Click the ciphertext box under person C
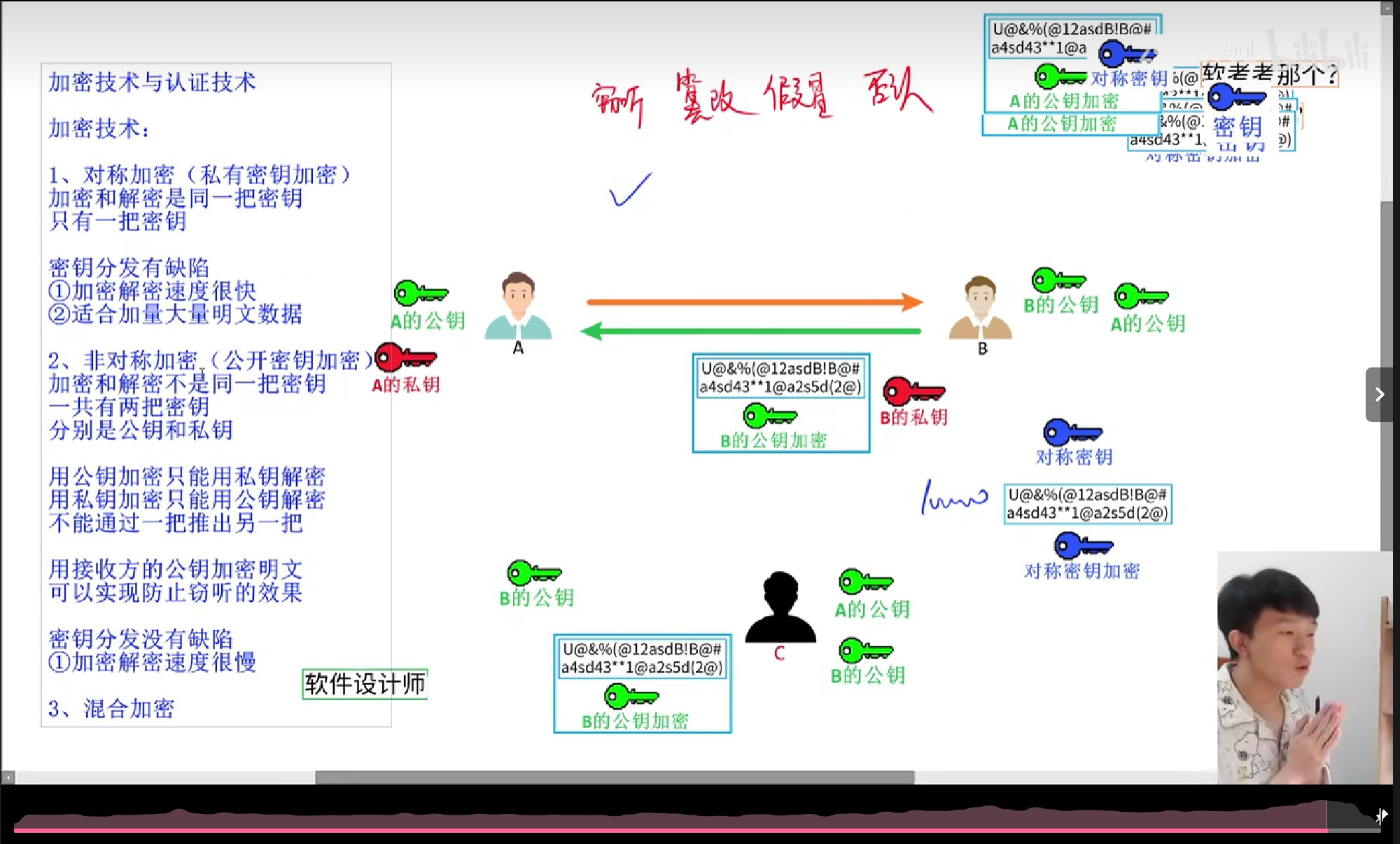Image resolution: width=1400 pixels, height=844 pixels. pyautogui.click(x=642, y=684)
